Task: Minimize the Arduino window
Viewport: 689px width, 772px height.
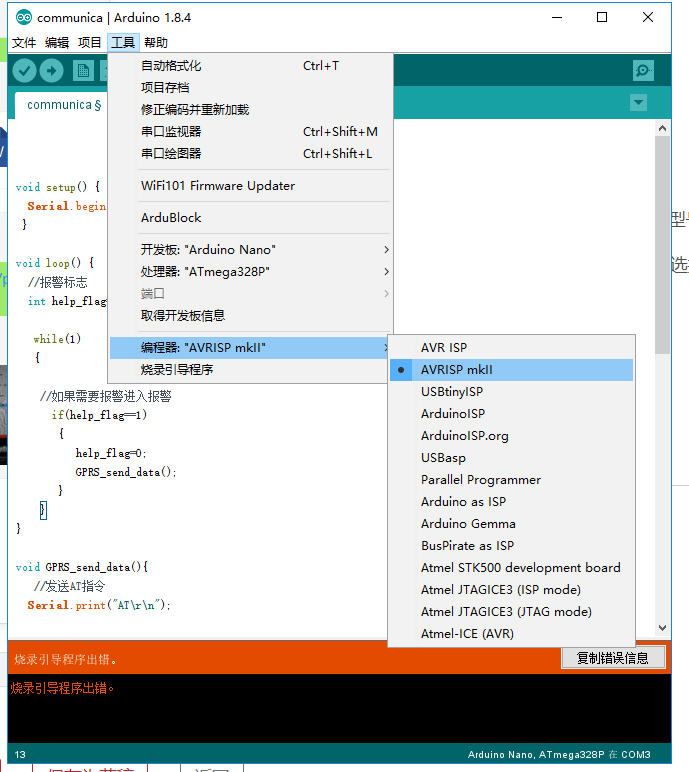Action: 557,17
